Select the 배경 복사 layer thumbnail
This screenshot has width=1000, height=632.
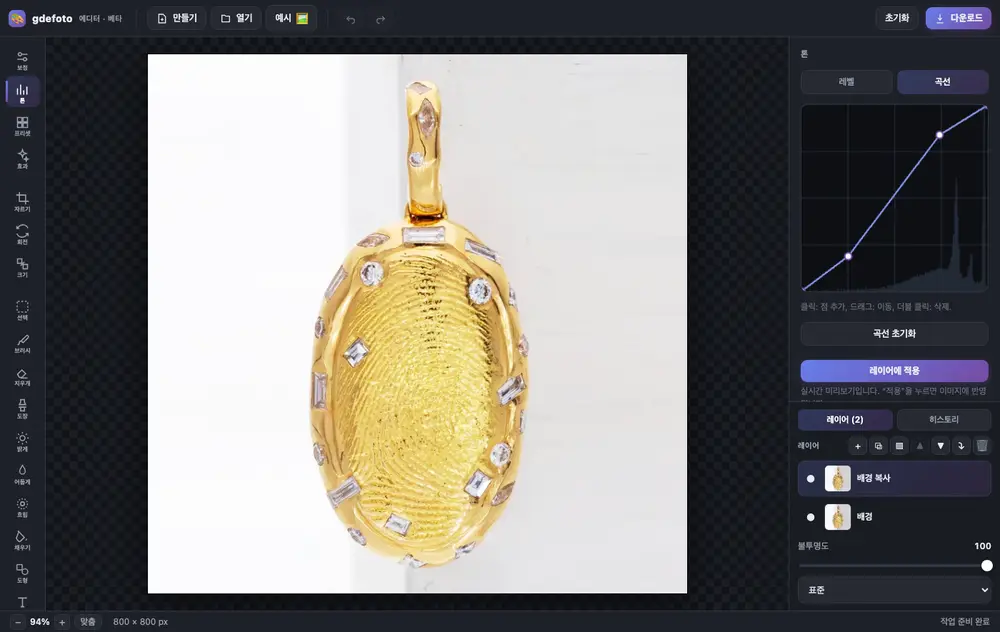[x=837, y=478]
